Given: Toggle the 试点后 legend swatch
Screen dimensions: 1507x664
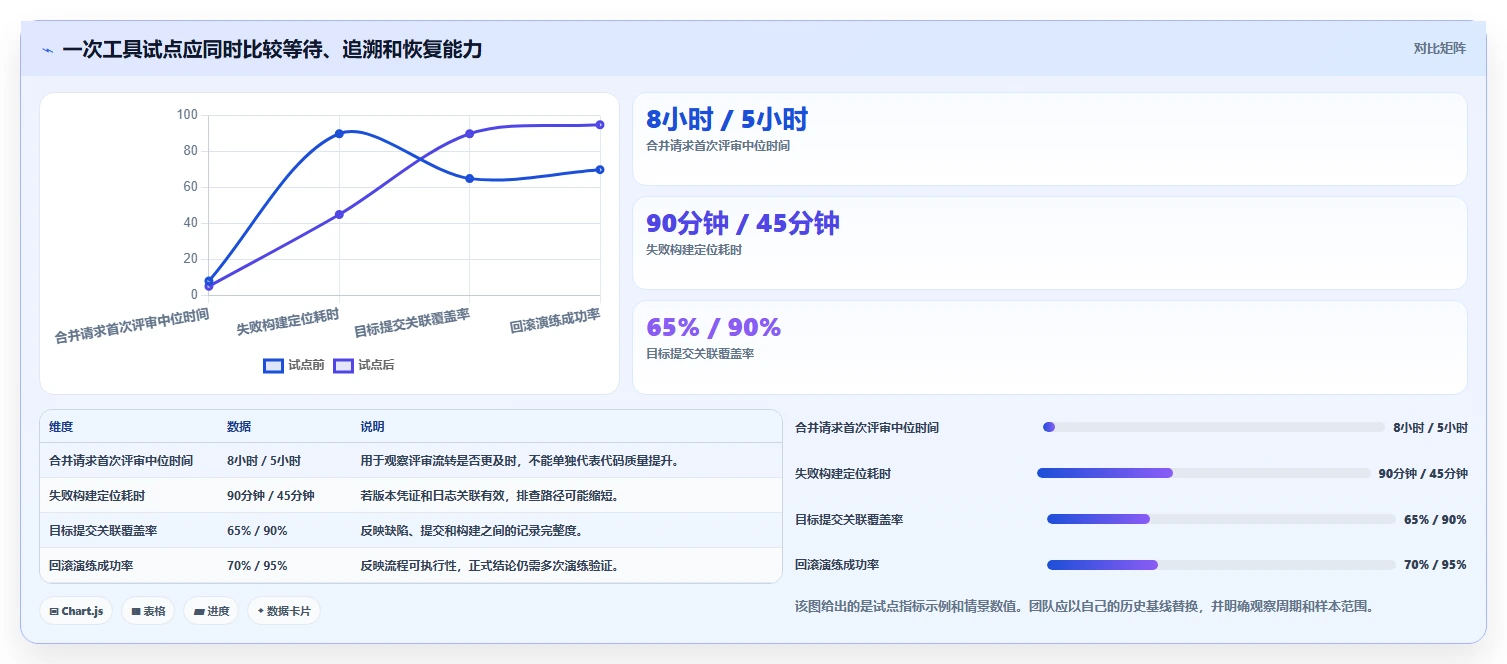Looking at the screenshot, I should 343,366.
